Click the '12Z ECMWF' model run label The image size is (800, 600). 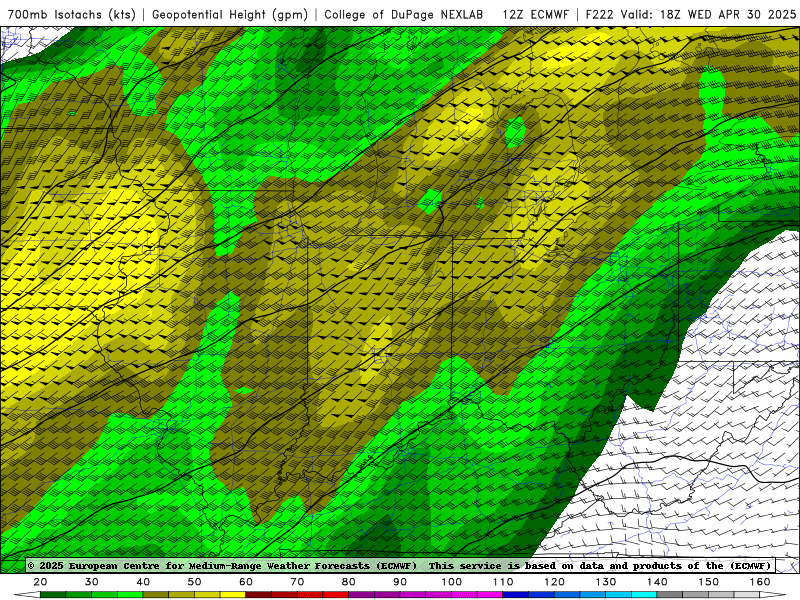pos(536,14)
